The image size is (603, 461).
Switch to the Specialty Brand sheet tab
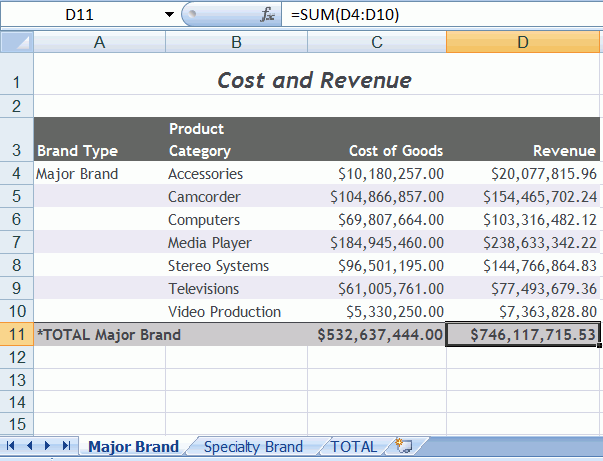[x=252, y=447]
